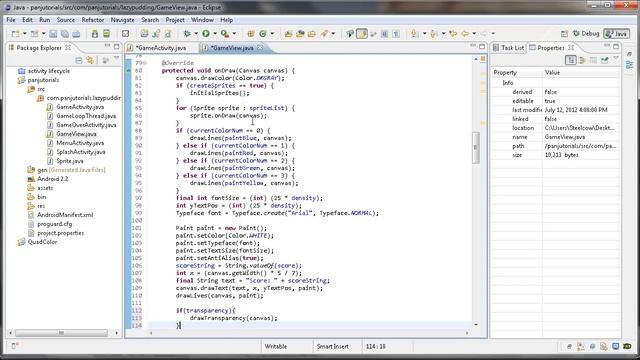640x360 pixels.
Task: Select the res folder
Action: [41, 206]
